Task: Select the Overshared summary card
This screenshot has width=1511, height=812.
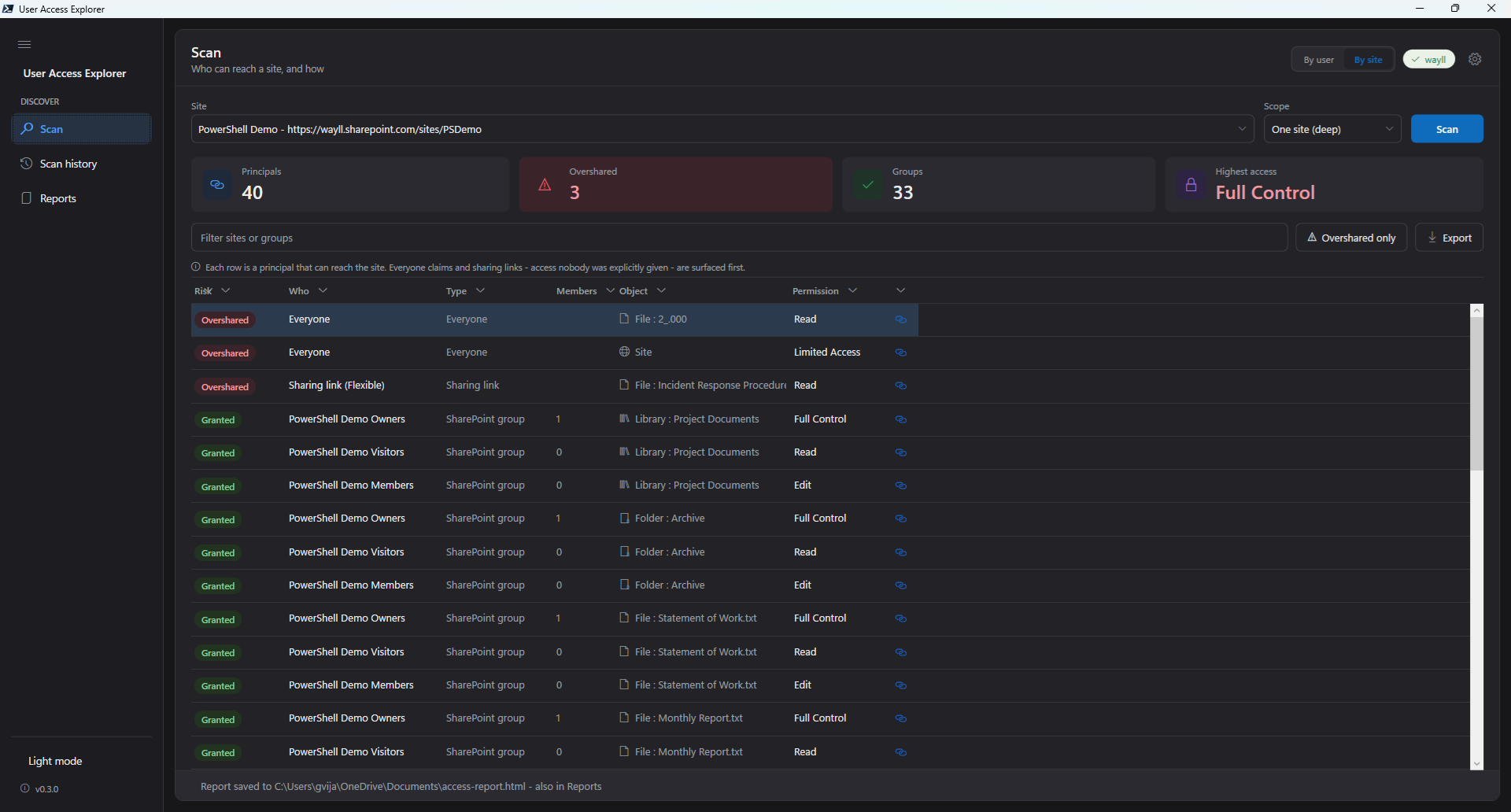Action: [x=675, y=184]
